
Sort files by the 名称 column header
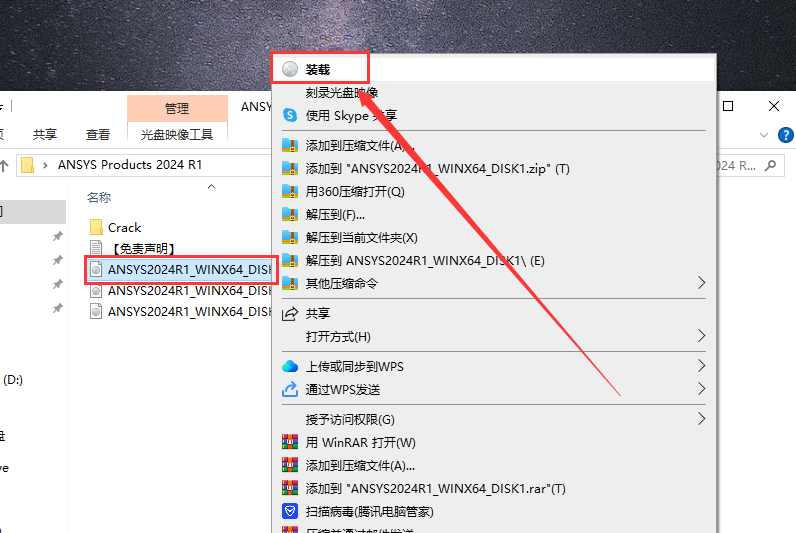tap(99, 197)
